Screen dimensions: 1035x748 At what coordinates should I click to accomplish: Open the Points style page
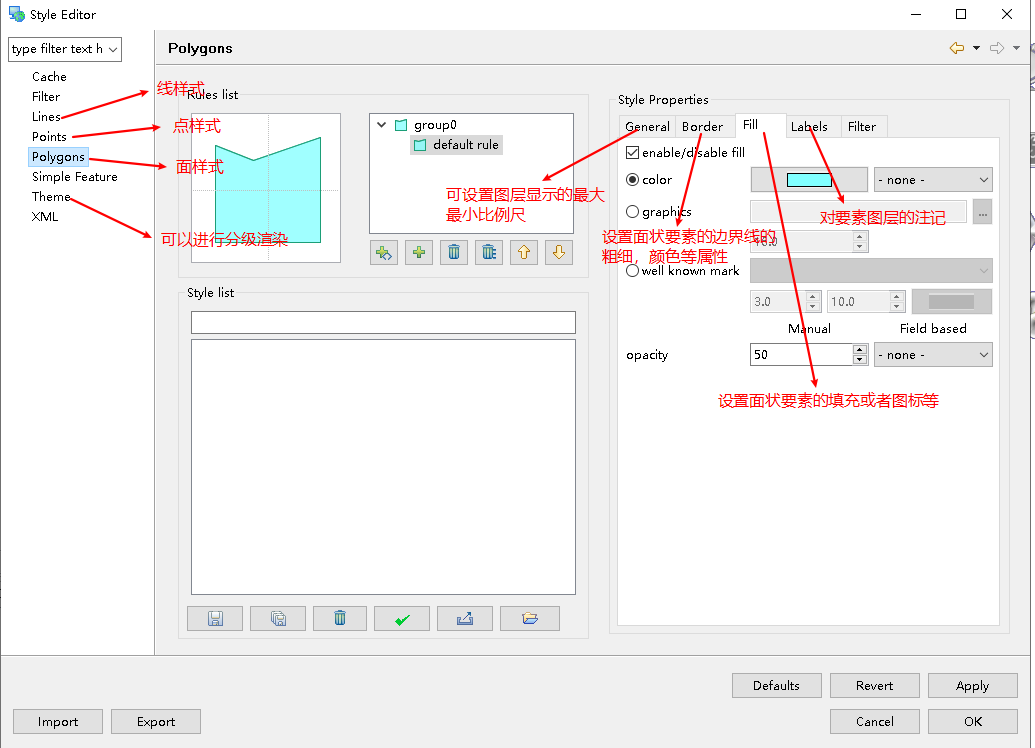coord(50,137)
